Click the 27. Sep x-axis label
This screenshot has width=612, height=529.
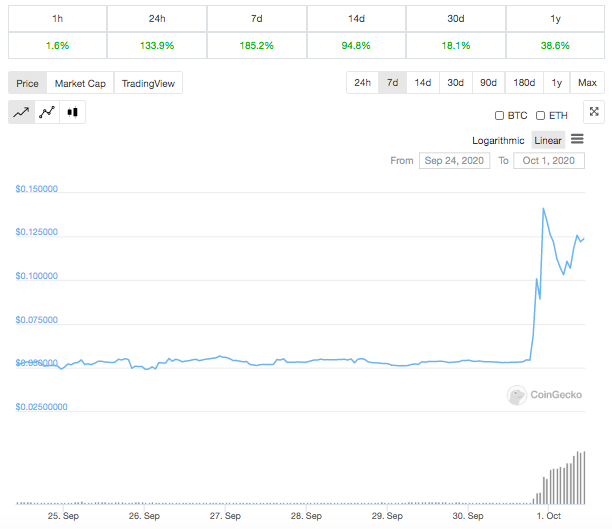pos(225,516)
